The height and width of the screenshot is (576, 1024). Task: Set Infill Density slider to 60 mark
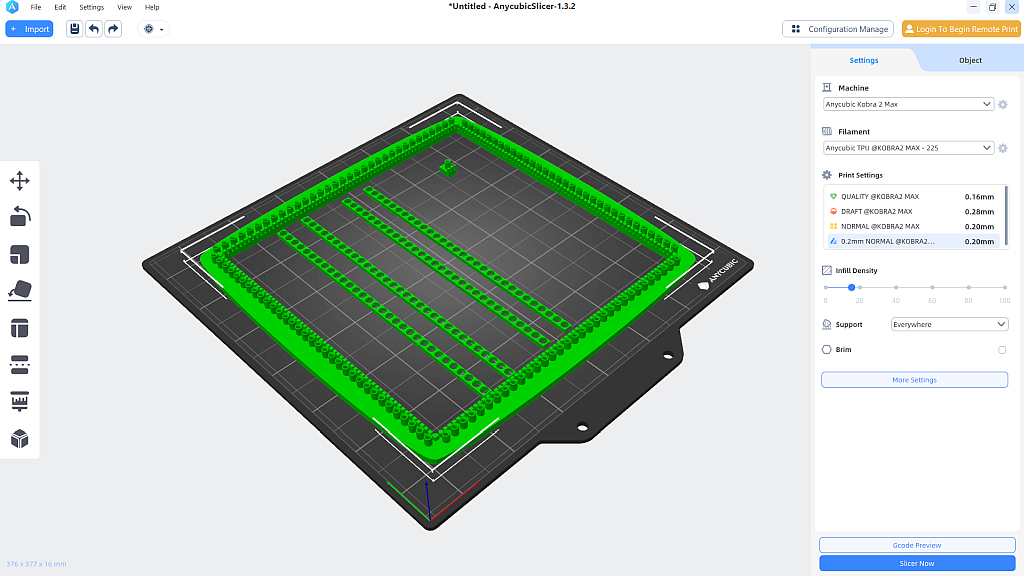click(x=932, y=287)
